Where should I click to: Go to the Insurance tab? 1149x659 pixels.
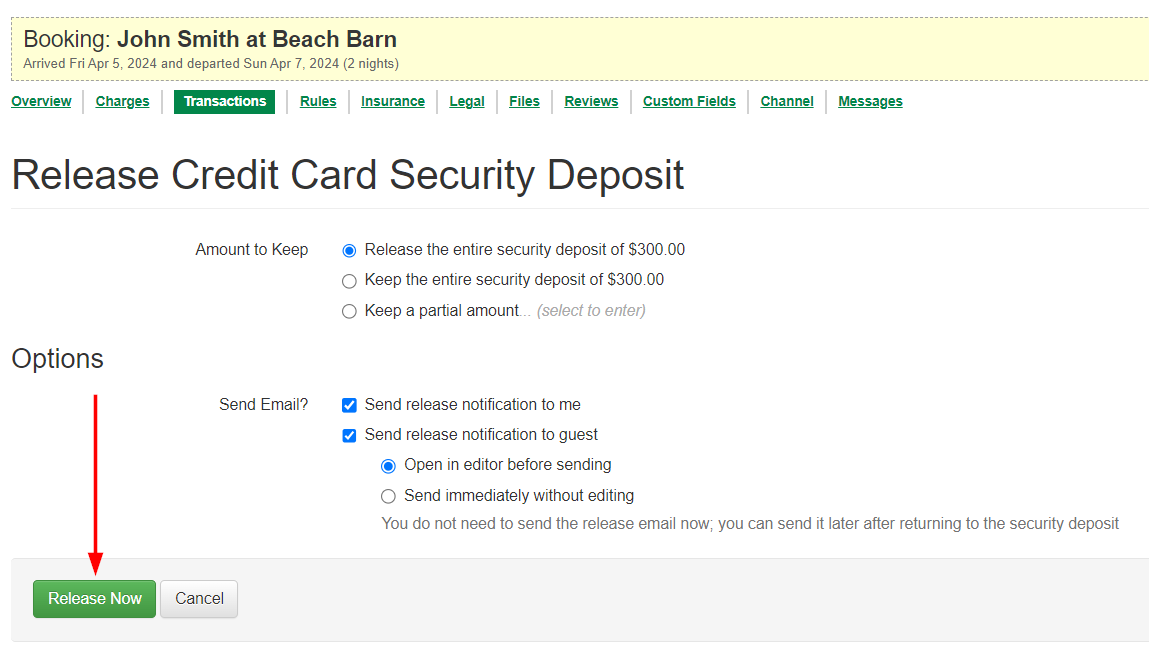point(392,101)
